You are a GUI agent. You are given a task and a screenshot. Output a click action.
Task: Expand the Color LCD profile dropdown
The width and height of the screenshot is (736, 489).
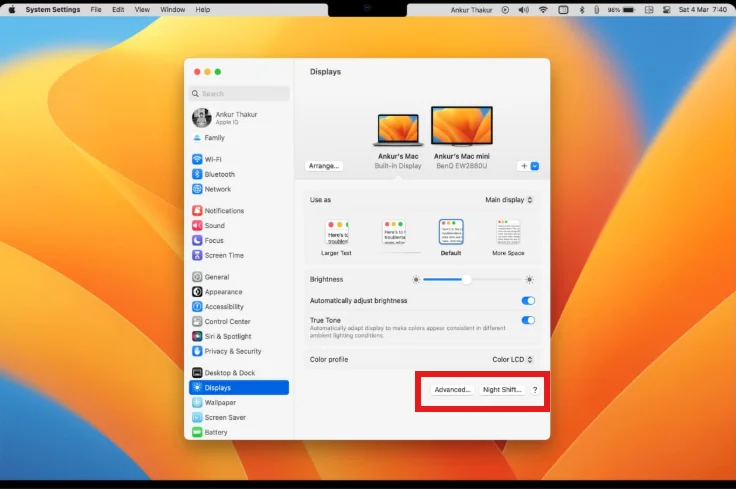coord(512,359)
